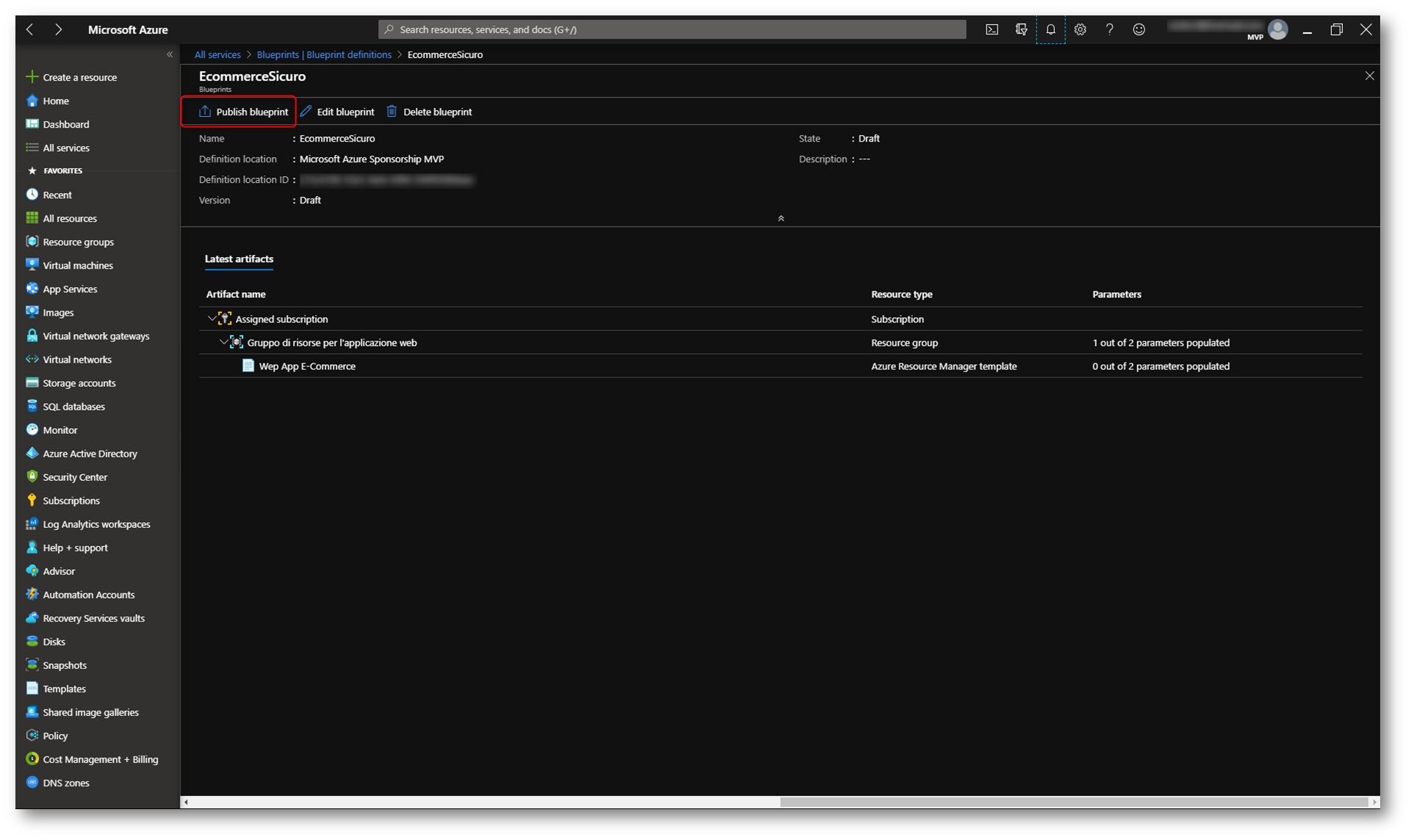Click the All resources grid icon
The height and width of the screenshot is (840, 1411).
tap(32, 218)
